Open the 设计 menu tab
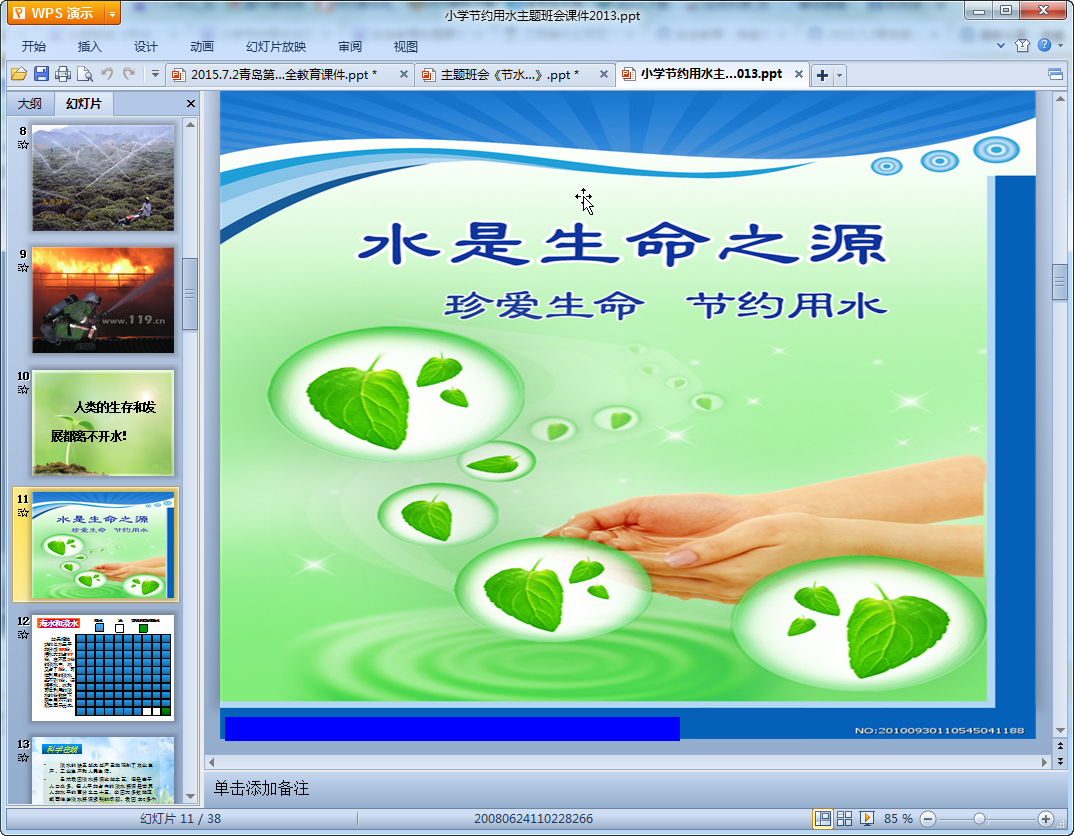 coord(146,47)
